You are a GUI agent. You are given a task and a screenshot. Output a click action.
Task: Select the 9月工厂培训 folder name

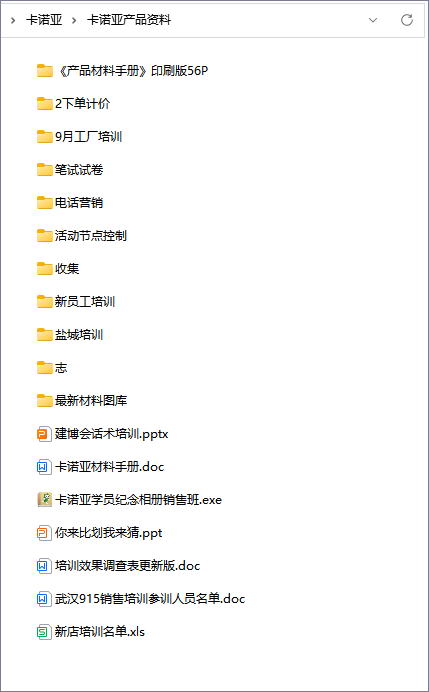point(88,137)
